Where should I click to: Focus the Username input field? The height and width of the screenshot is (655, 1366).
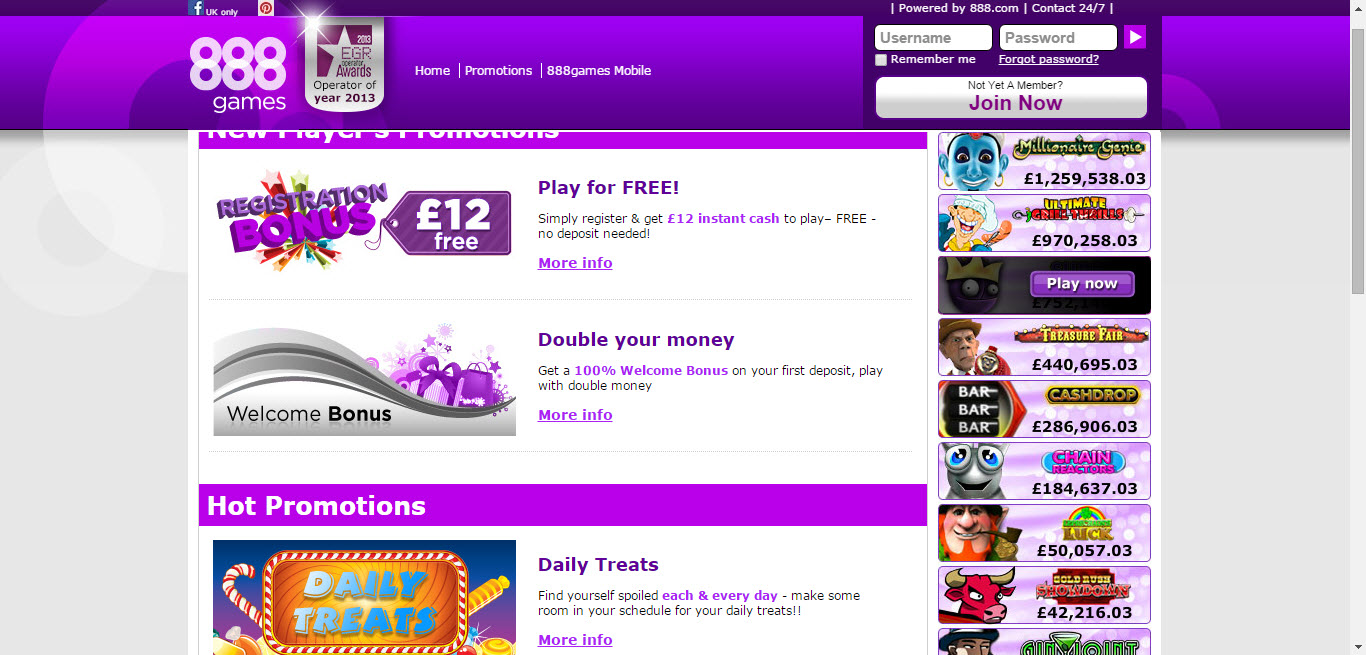(933, 38)
